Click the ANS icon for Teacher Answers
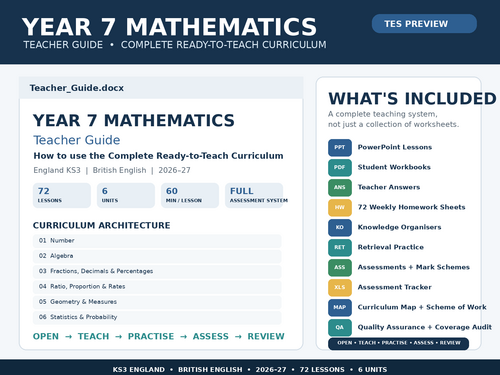 pyautogui.click(x=340, y=187)
